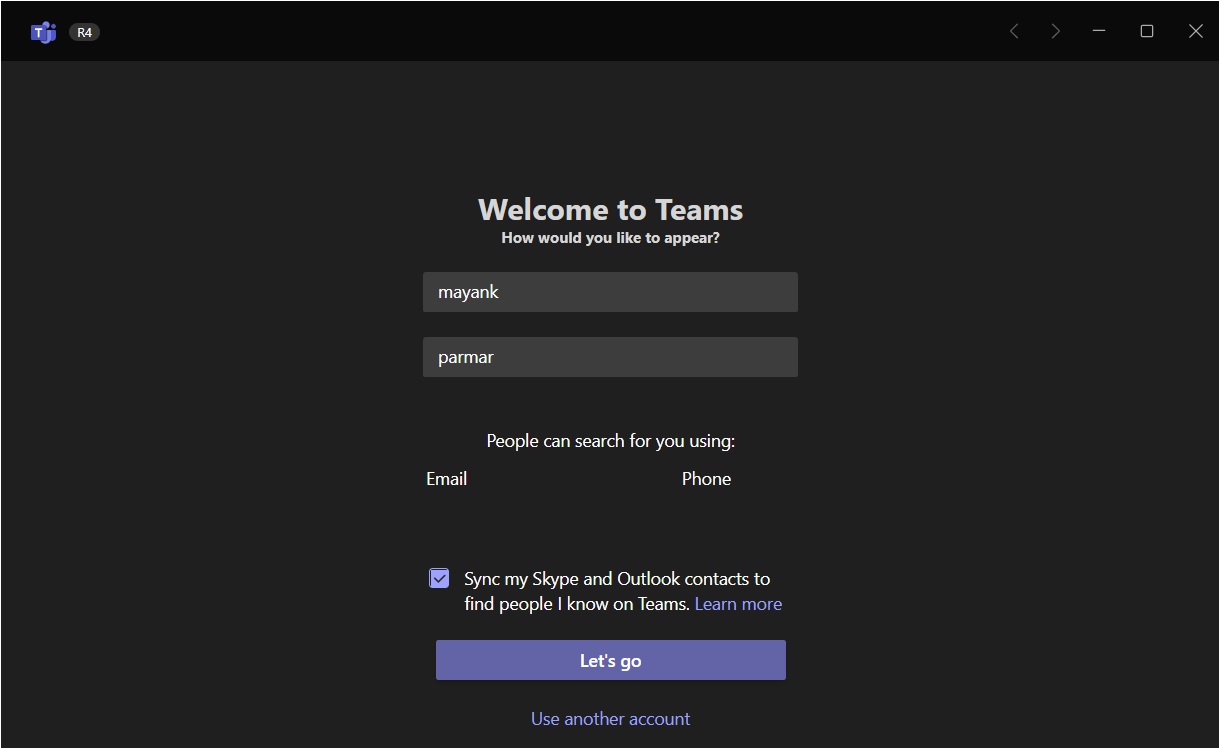1220x749 pixels.
Task: Select the last name field showing parmar
Action: [x=610, y=356]
